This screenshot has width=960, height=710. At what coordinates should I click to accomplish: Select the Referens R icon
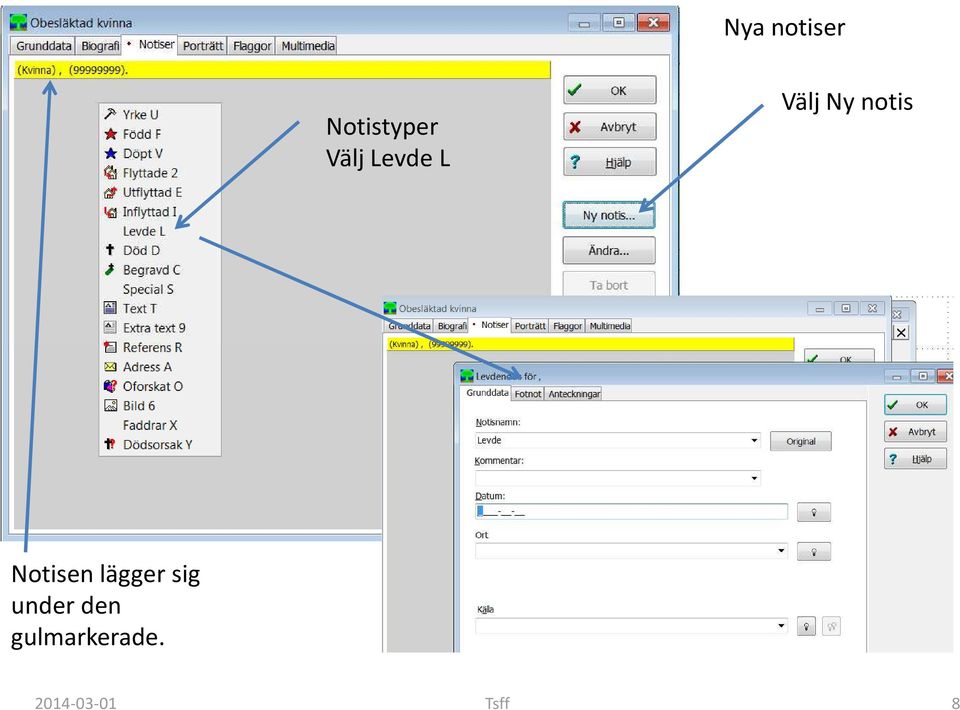[110, 347]
